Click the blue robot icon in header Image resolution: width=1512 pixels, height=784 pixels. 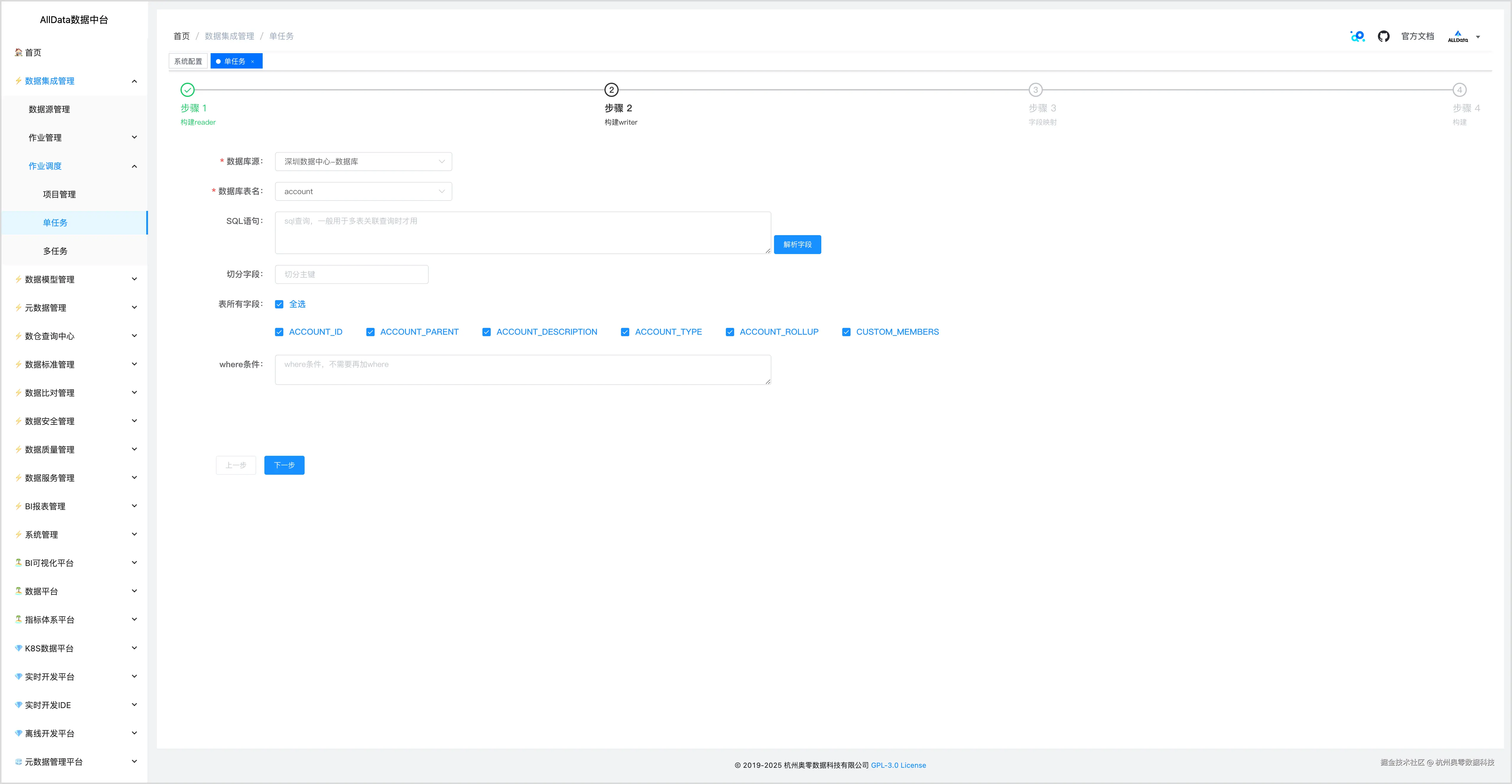(1357, 36)
